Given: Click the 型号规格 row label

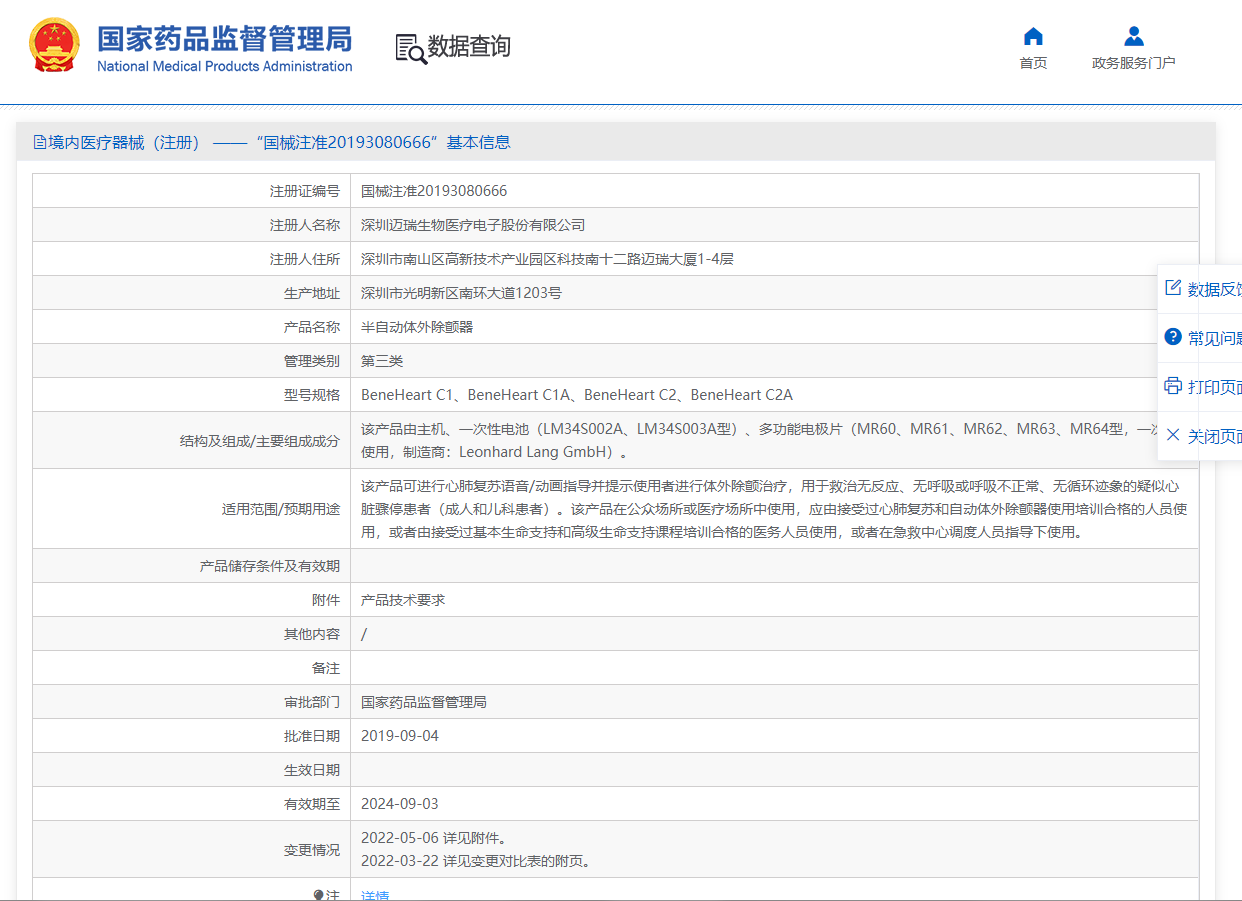Looking at the screenshot, I should [x=311, y=395].
